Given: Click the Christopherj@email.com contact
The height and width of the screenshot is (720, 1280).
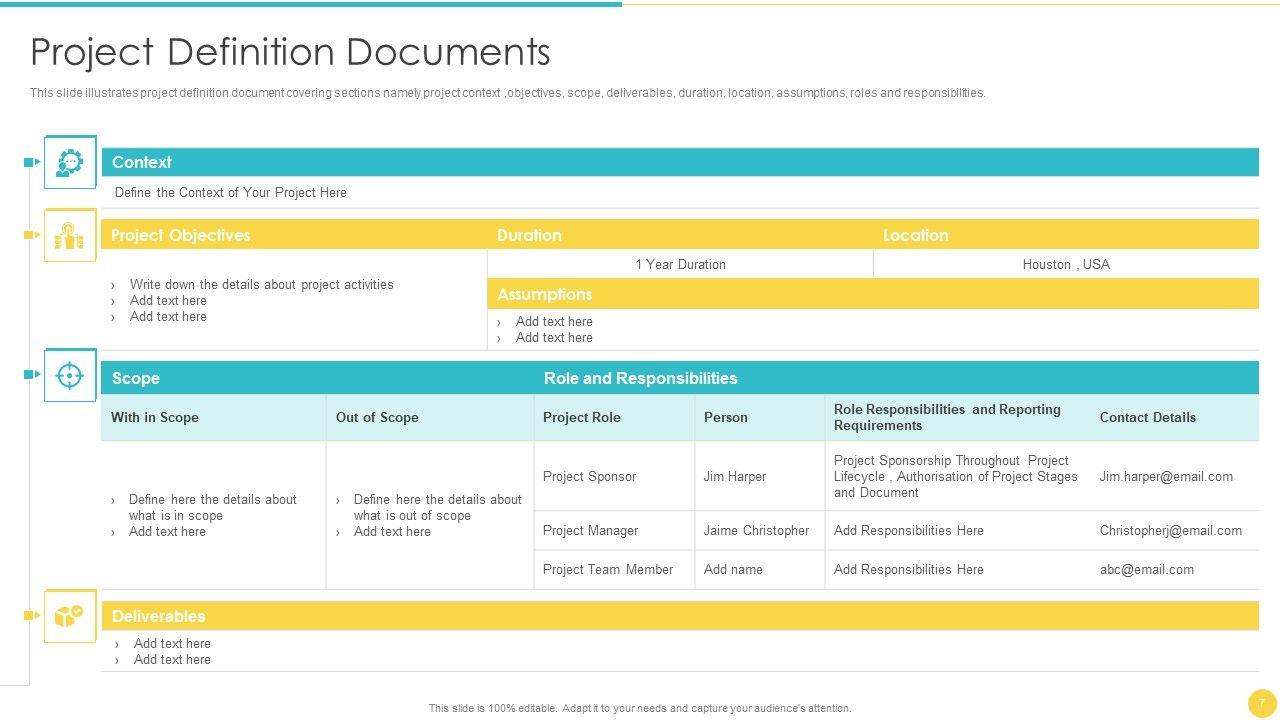Looking at the screenshot, I should 1170,531.
